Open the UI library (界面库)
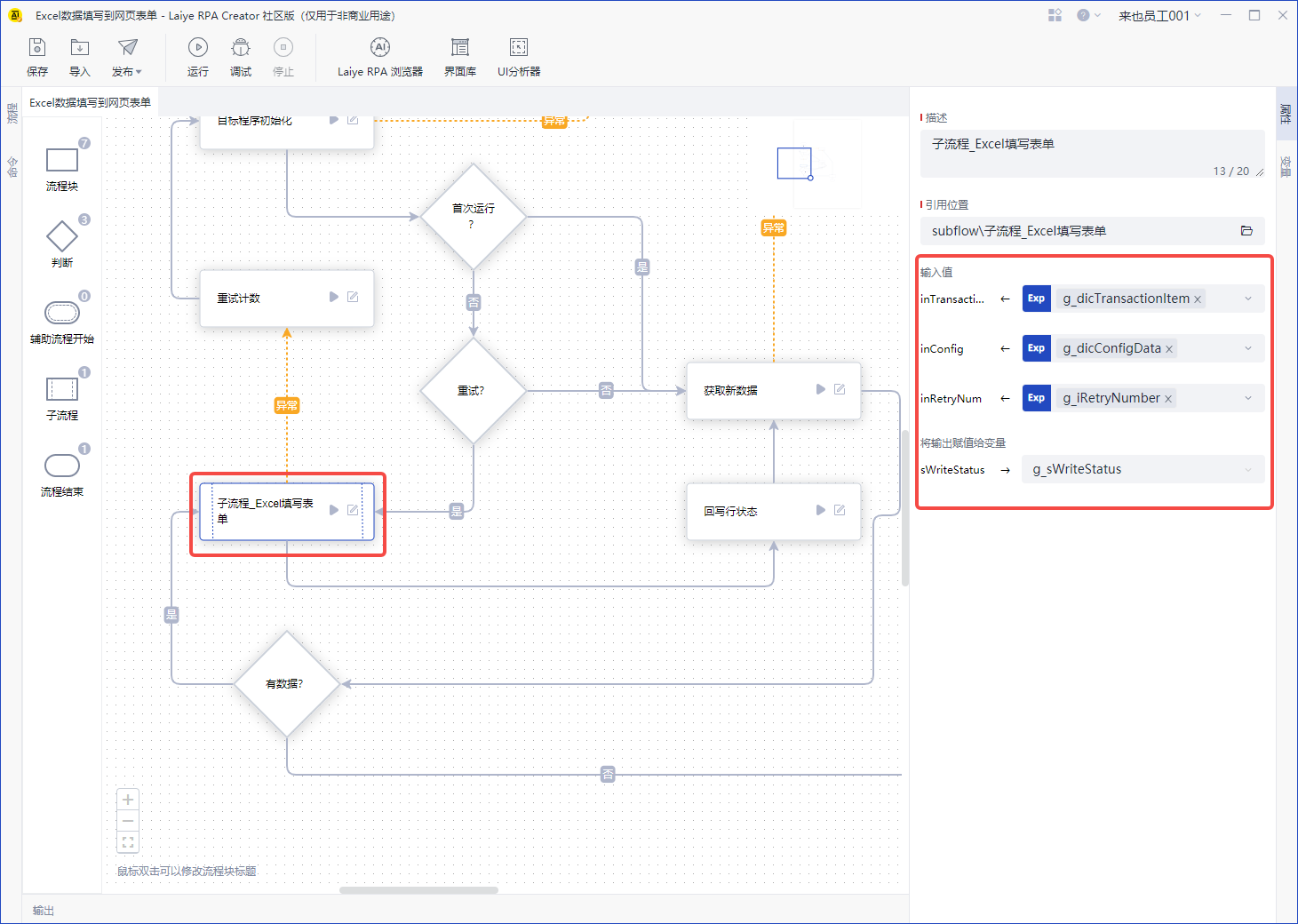The height and width of the screenshot is (924, 1298). [460, 58]
